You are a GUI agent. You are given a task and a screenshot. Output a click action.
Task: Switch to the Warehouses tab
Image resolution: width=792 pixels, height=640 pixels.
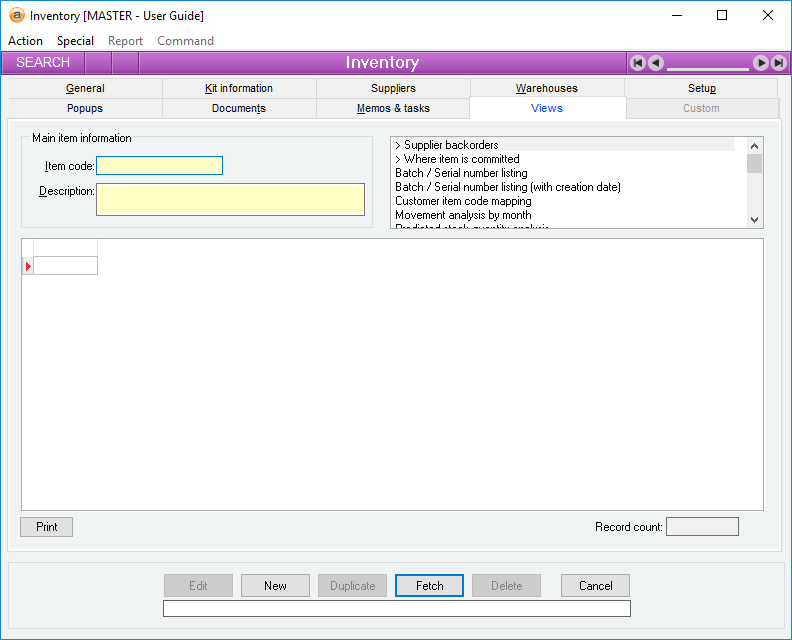pos(546,88)
